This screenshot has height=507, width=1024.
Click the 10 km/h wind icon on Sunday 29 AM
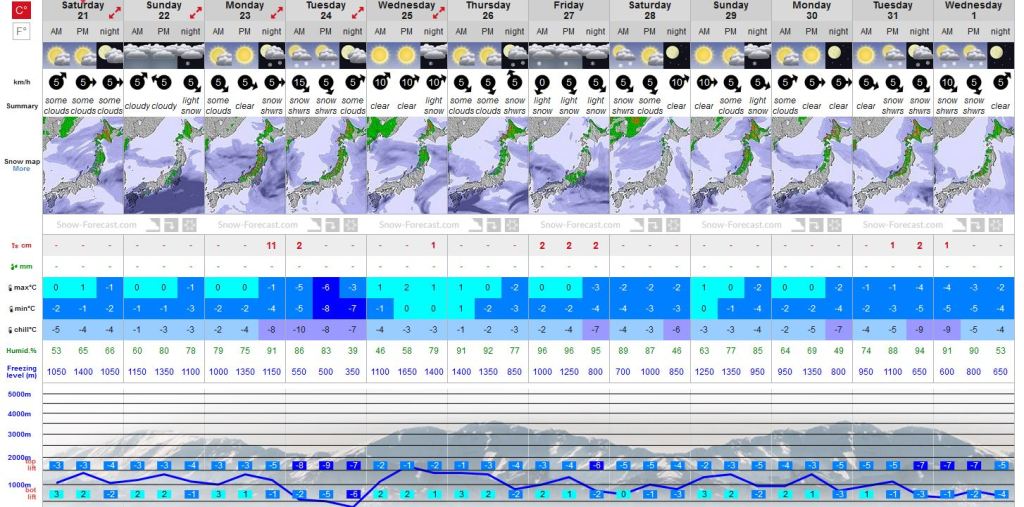(x=704, y=82)
